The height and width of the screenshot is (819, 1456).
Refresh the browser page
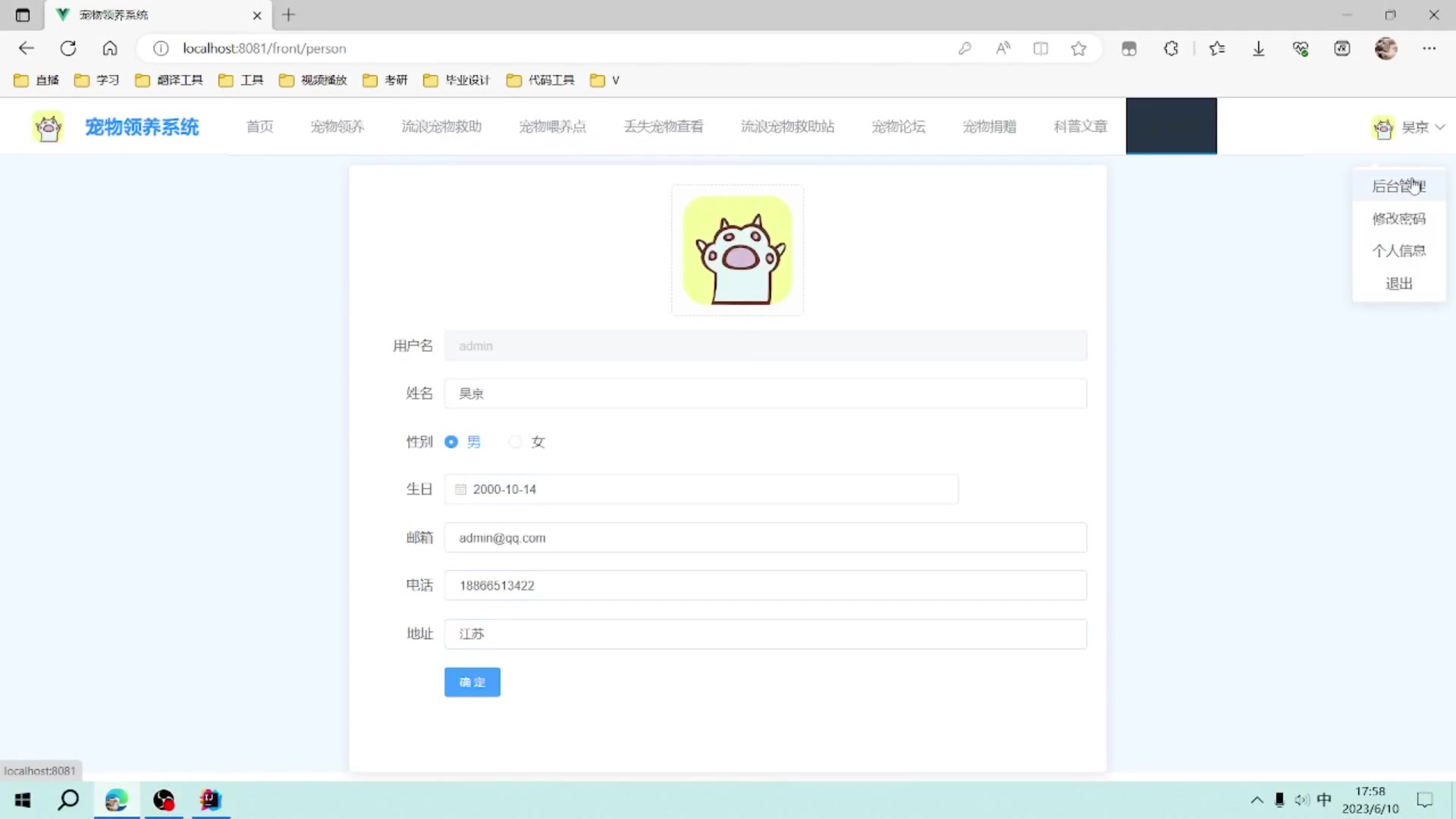point(68,49)
